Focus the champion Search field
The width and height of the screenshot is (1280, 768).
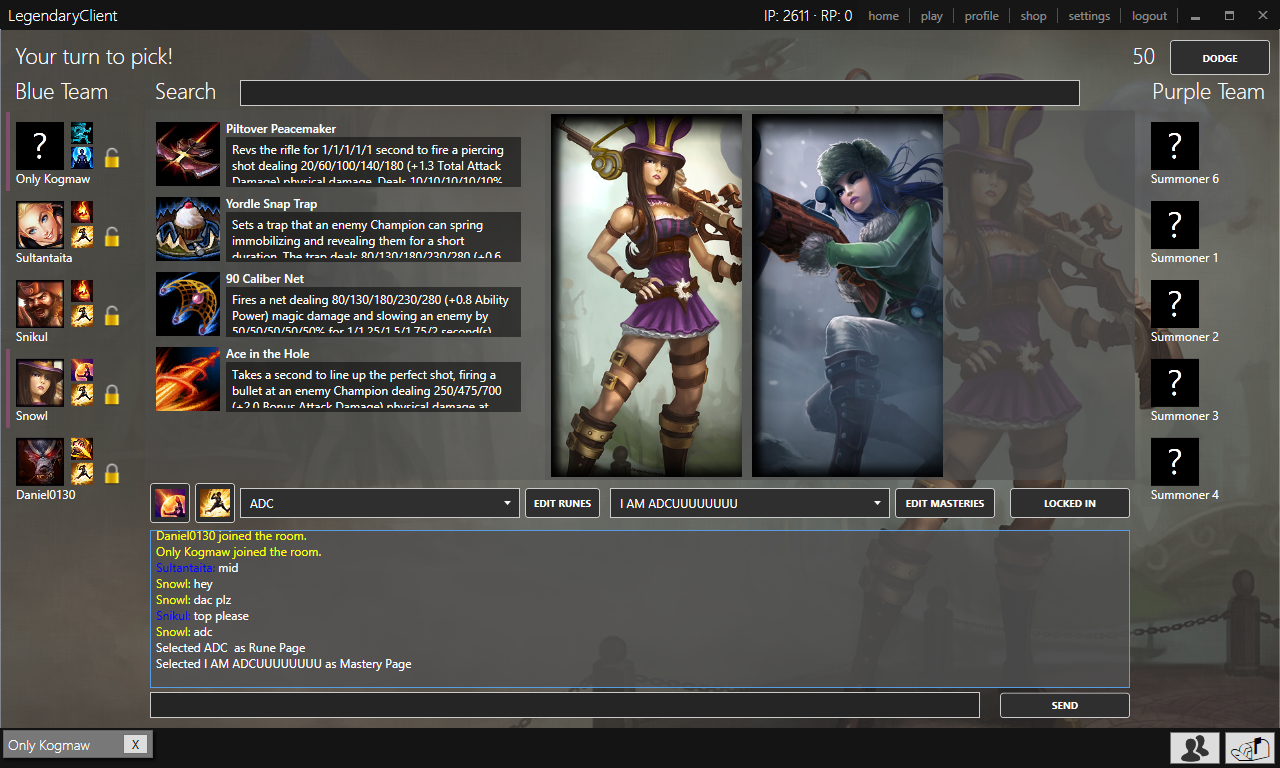point(660,93)
